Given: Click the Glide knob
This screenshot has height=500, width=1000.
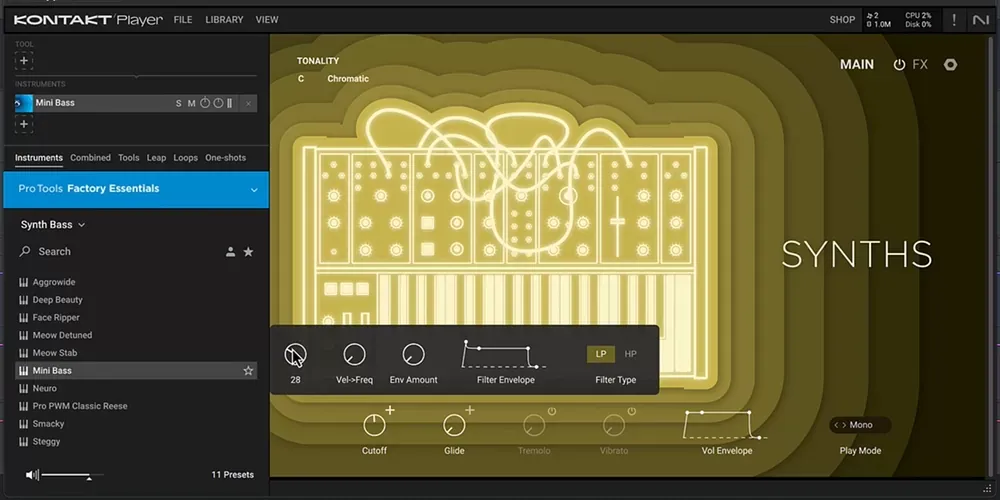Looking at the screenshot, I should [x=454, y=425].
